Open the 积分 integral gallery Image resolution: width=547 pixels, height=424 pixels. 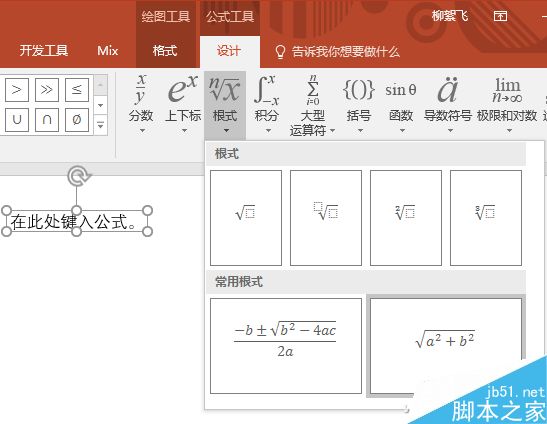click(267, 104)
